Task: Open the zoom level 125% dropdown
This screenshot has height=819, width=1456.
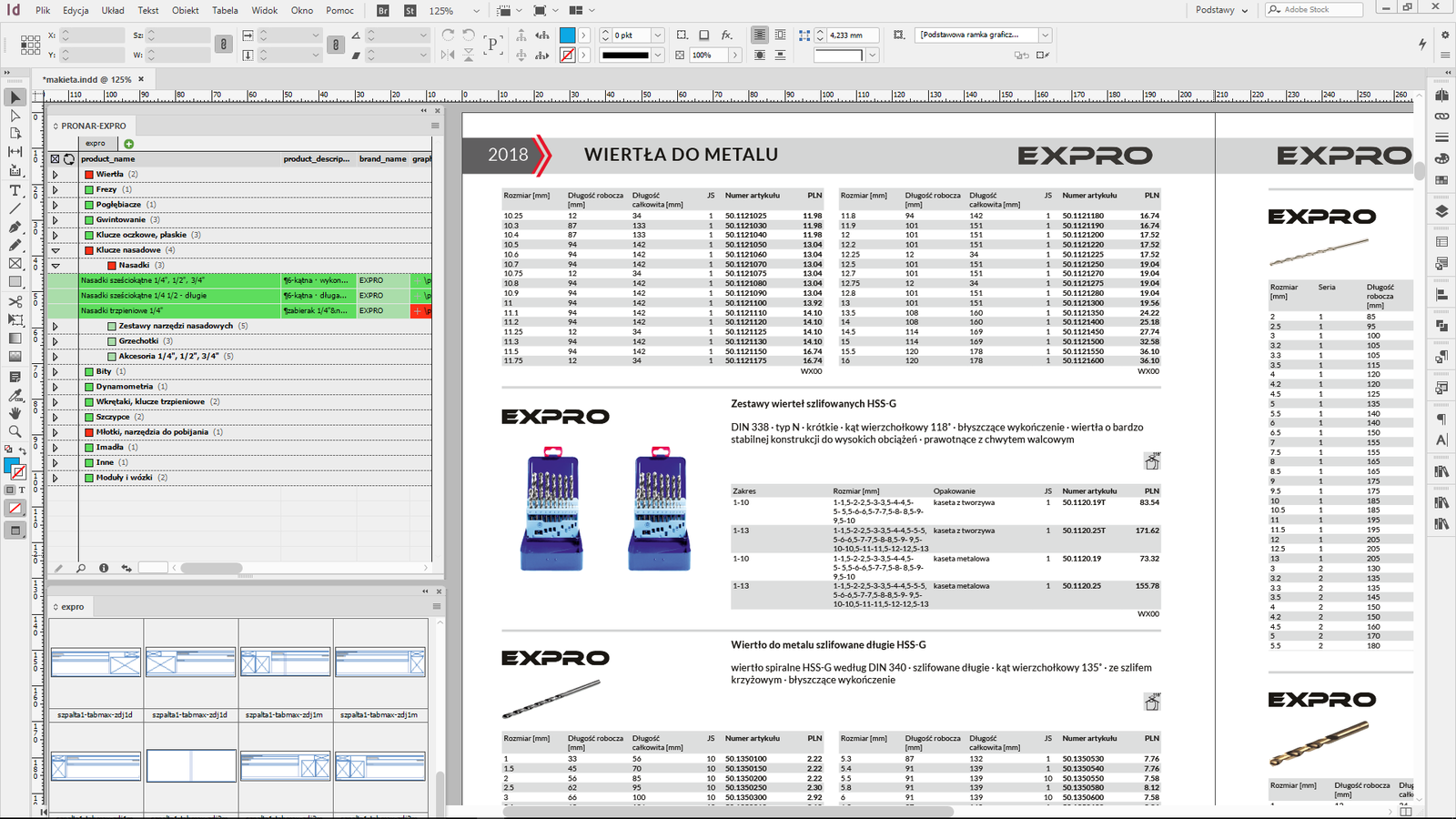Action: pos(476,11)
